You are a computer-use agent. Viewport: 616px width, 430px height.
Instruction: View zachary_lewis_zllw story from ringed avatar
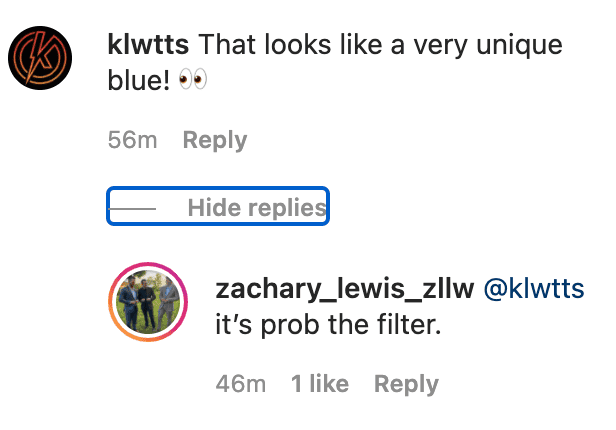[x=148, y=302]
